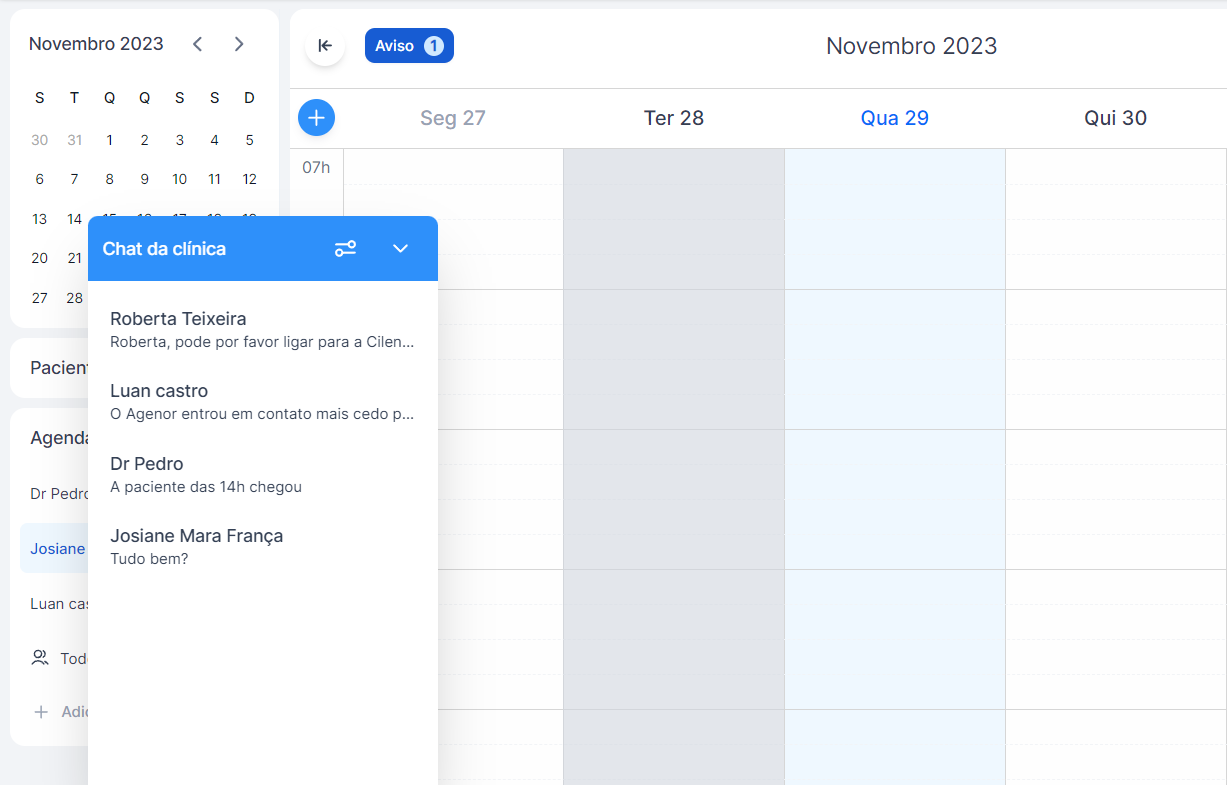Click the Chat da clínica header title
The height and width of the screenshot is (785, 1227).
point(164,249)
